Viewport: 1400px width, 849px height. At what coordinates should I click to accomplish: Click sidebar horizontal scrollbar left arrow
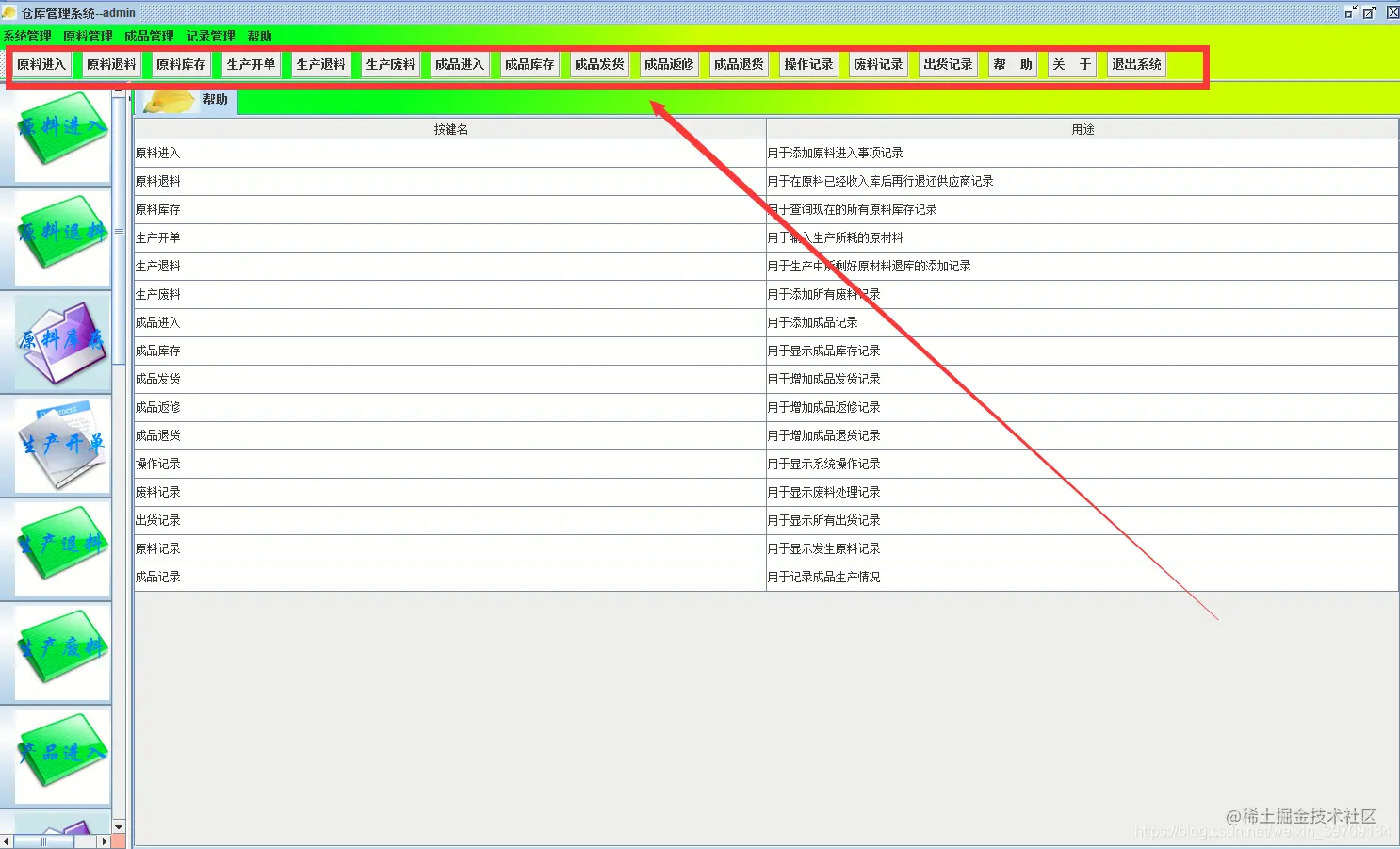(x=7, y=841)
